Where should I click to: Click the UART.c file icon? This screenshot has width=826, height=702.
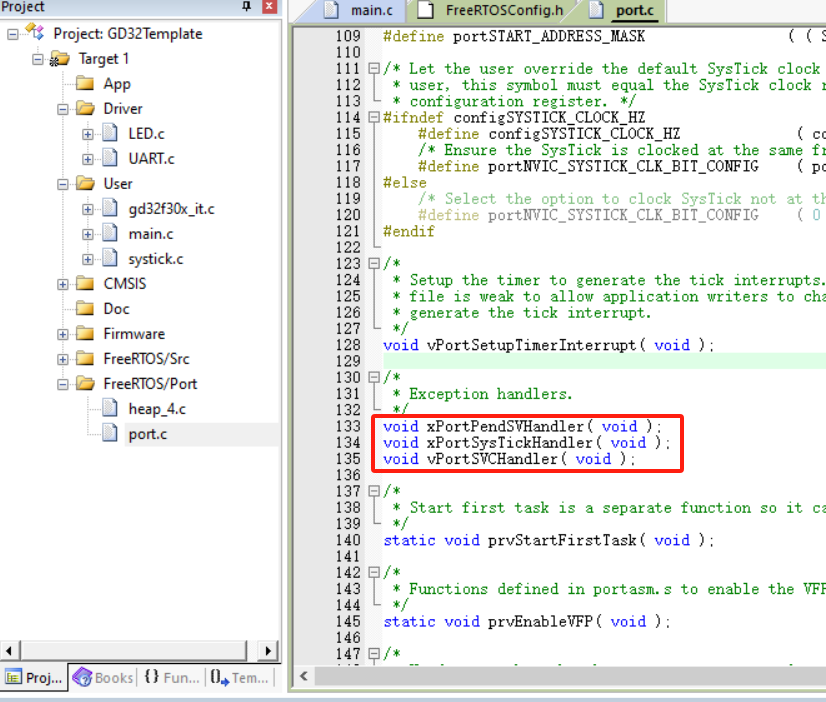[110, 157]
